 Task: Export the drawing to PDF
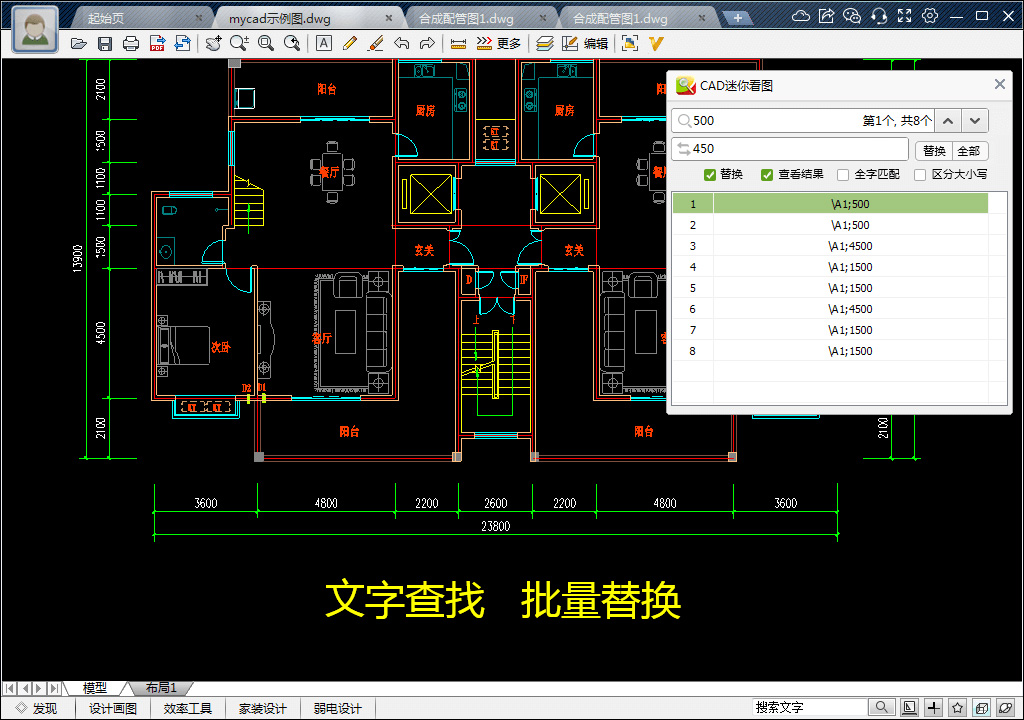pyautogui.click(x=156, y=43)
